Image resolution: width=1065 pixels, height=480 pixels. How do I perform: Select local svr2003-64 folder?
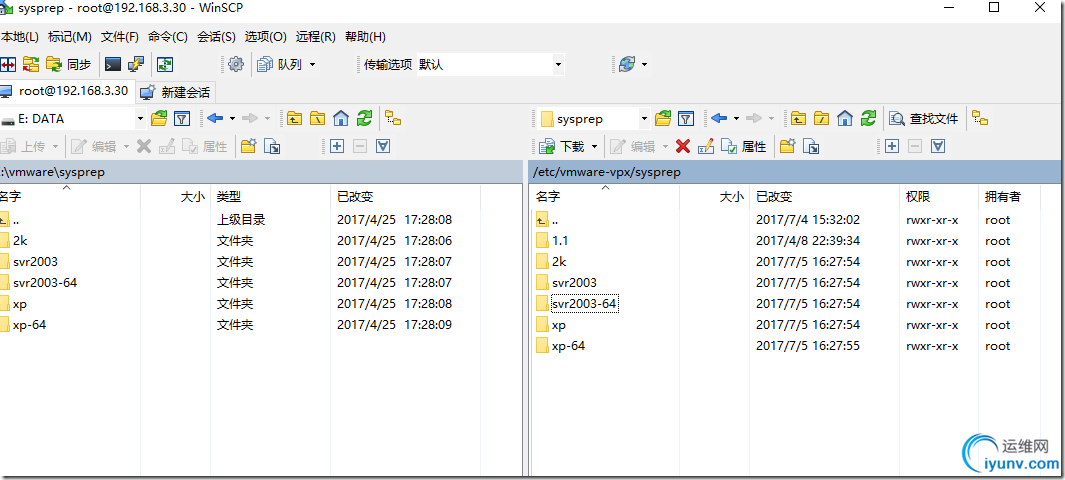click(x=45, y=282)
